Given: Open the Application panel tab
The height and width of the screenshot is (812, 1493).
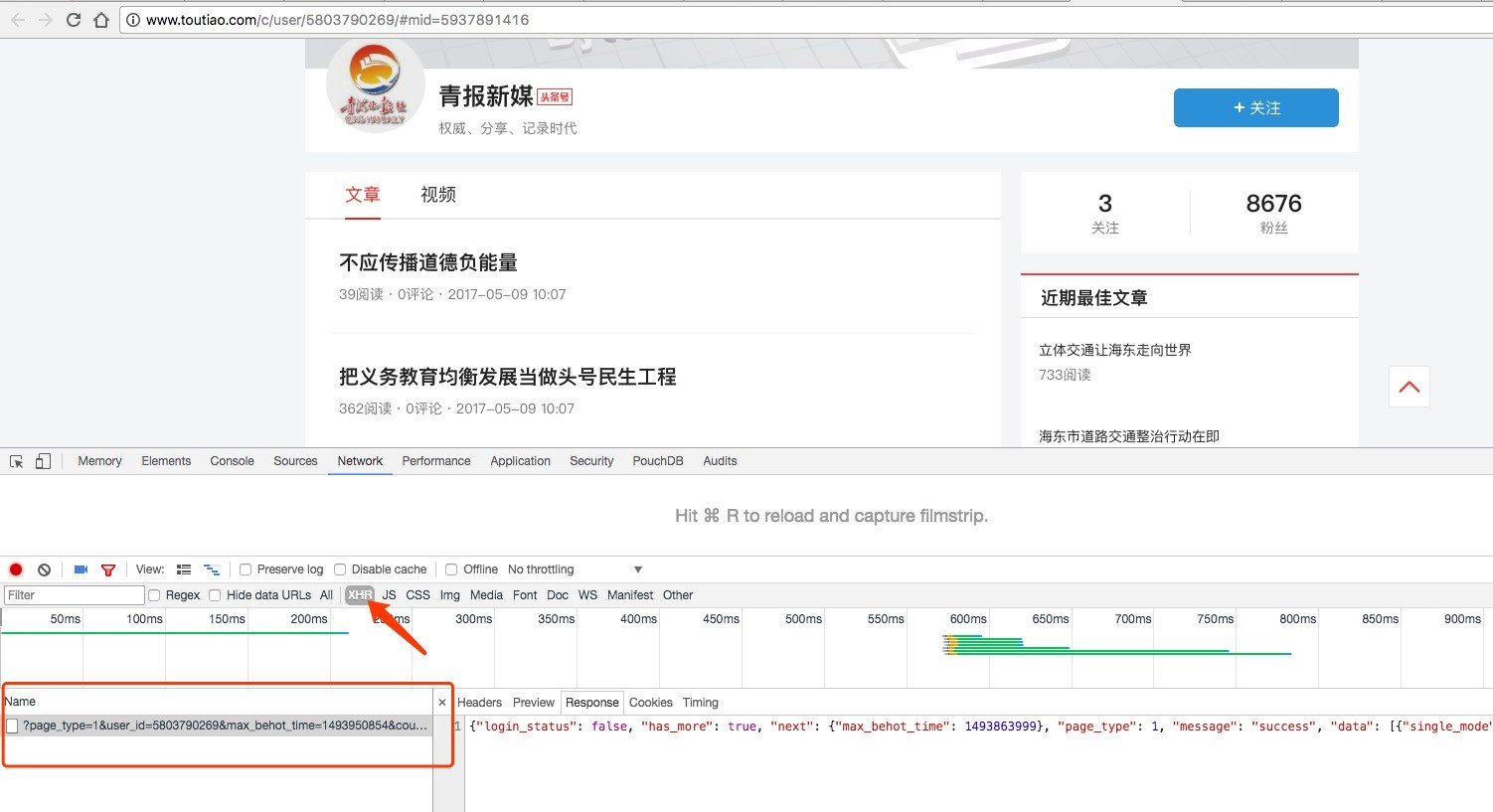Looking at the screenshot, I should (520, 461).
